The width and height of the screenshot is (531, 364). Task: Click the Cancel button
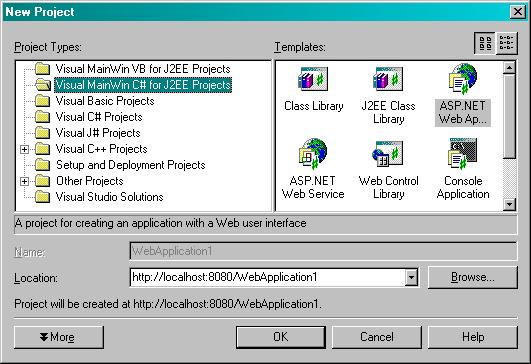tap(377, 337)
